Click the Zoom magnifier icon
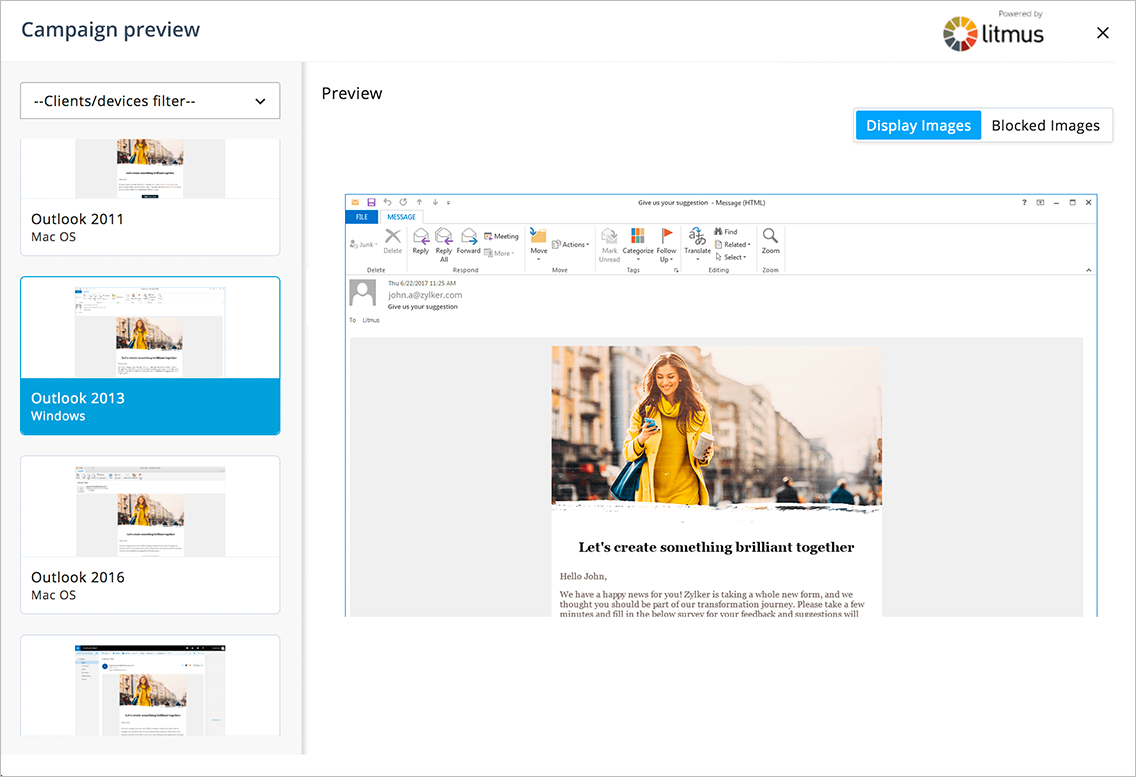 click(x=770, y=237)
